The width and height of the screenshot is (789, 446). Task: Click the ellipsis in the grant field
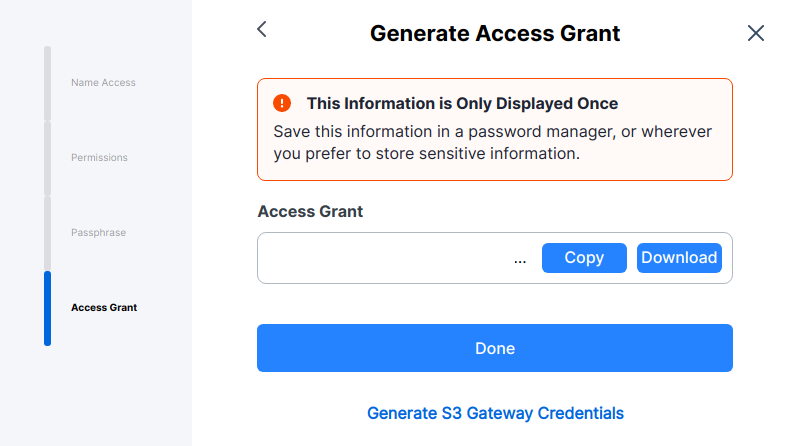520,261
